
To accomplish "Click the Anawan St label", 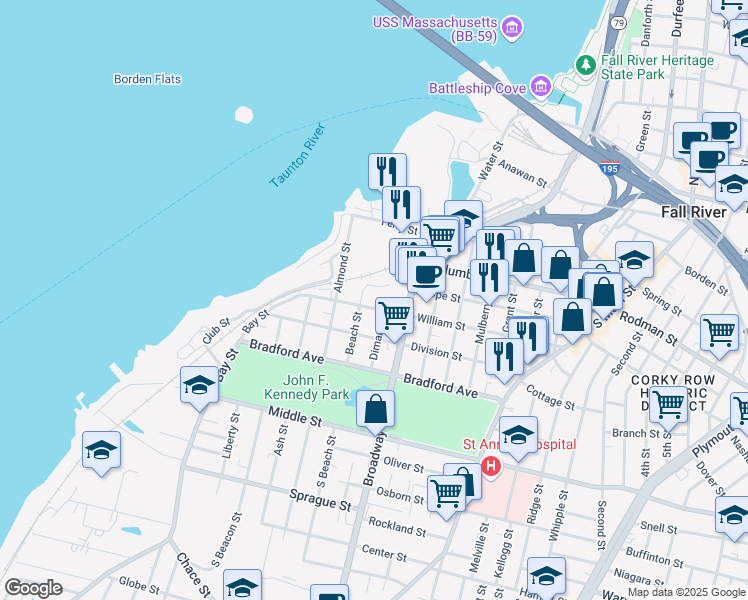I will pyautogui.click(x=522, y=173).
